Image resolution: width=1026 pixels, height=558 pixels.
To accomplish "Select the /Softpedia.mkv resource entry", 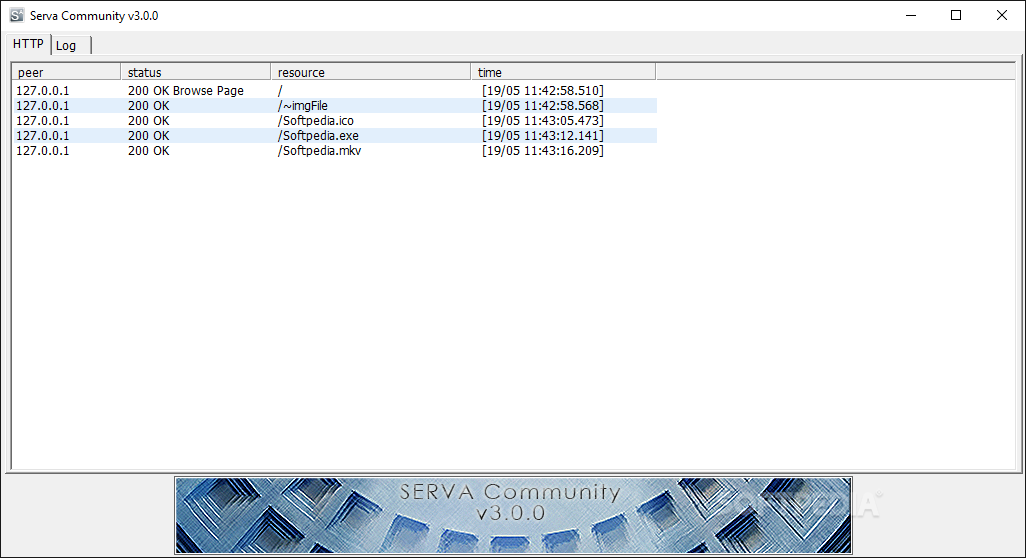I will click(319, 150).
